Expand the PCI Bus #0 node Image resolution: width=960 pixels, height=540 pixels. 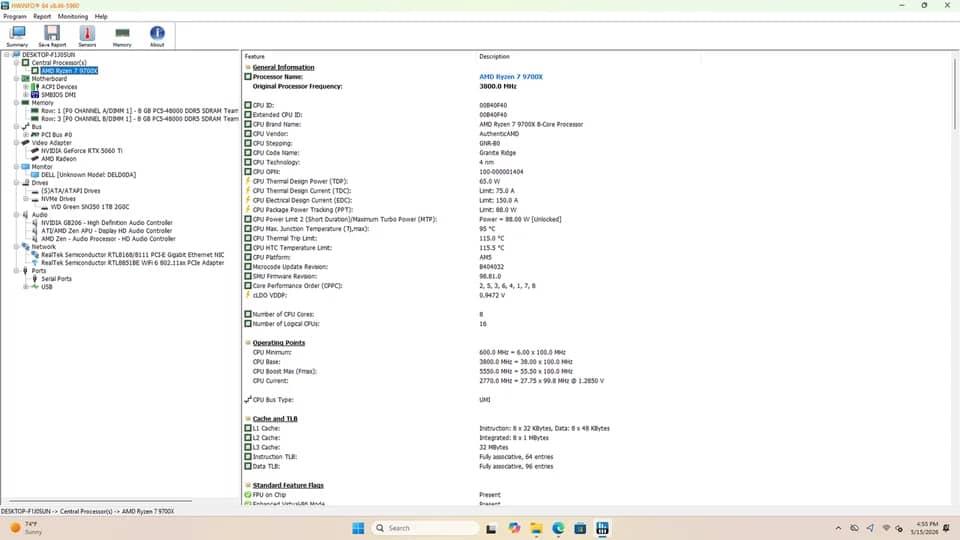click(26, 135)
